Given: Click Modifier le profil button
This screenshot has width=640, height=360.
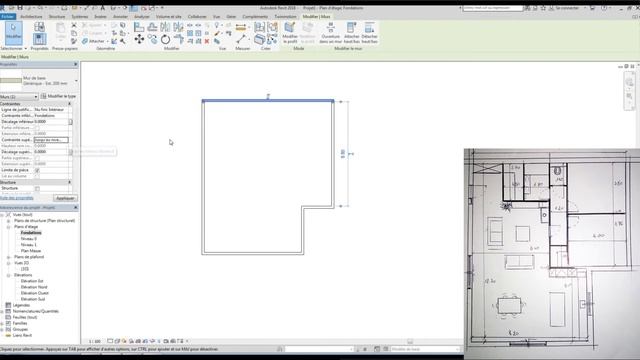Looking at the screenshot, I should point(290,33).
